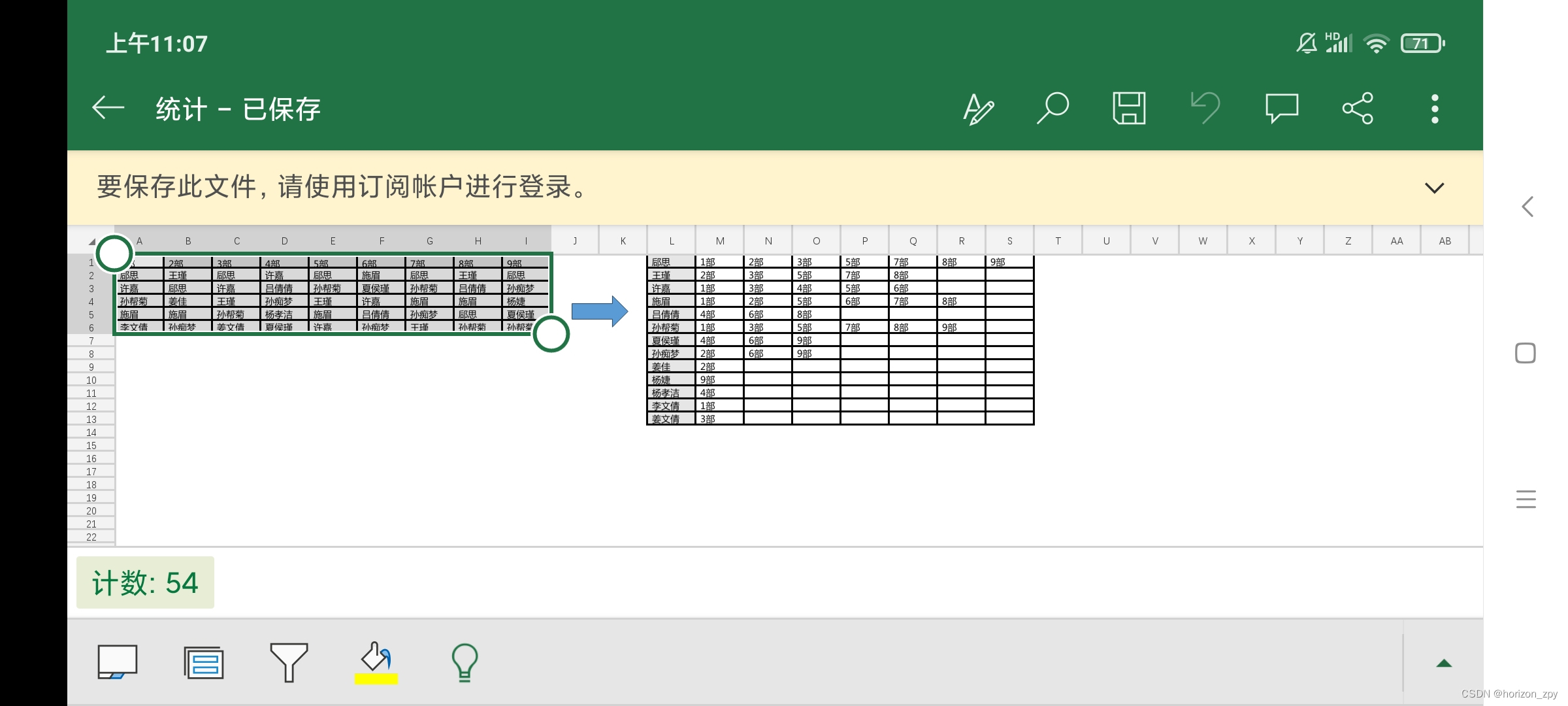Select cell 杨孝洁 in column L
1568x706 pixels.
(671, 393)
